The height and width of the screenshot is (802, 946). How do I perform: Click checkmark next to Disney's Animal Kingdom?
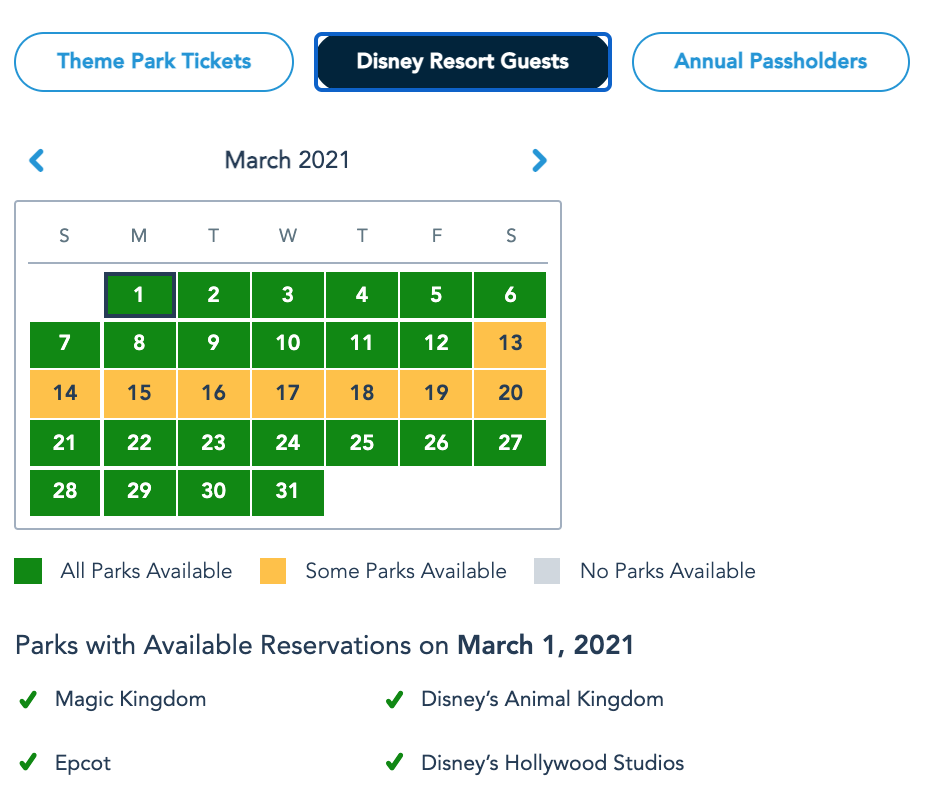point(394,700)
